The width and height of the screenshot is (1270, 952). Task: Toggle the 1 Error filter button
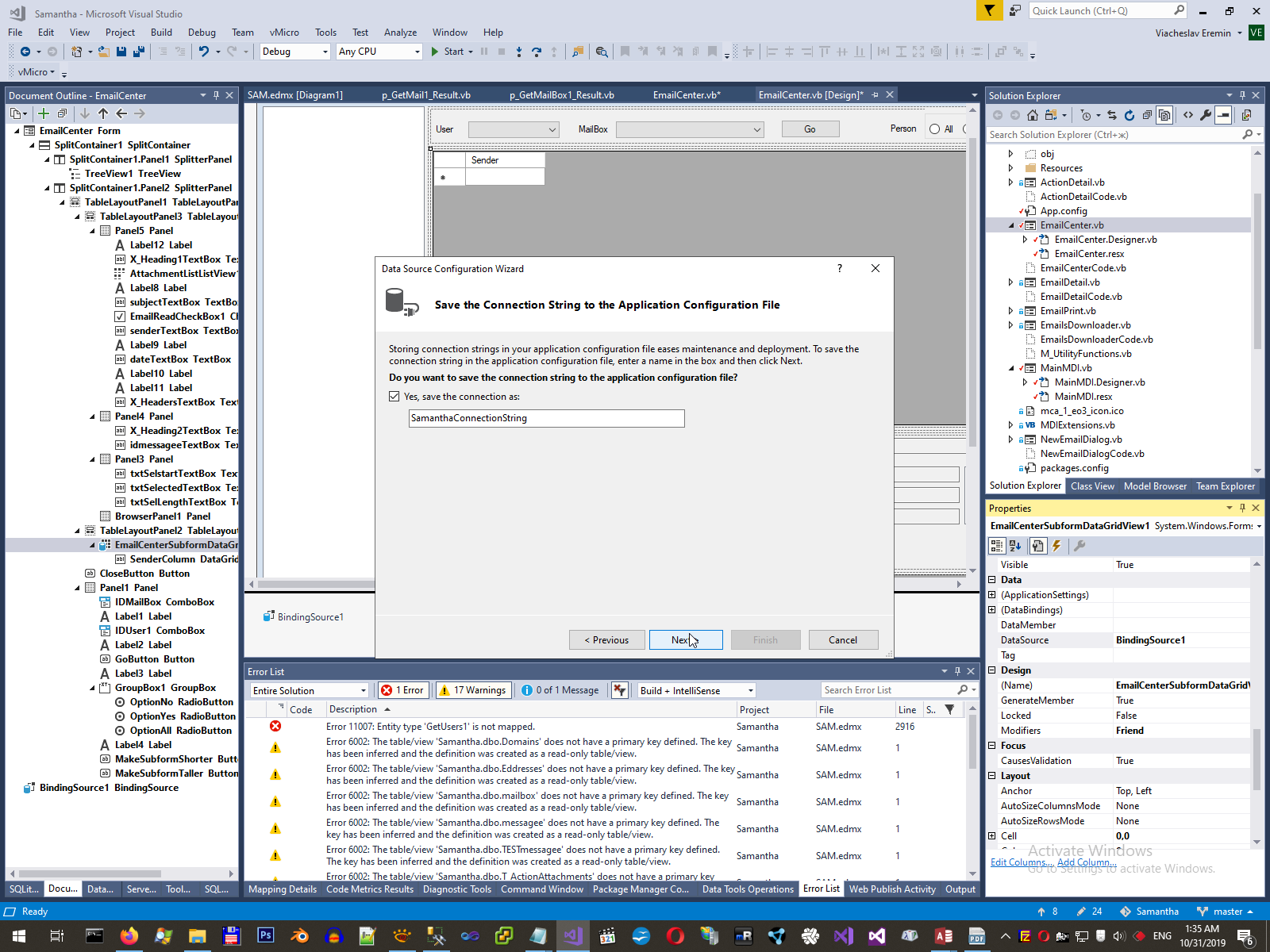coord(403,690)
